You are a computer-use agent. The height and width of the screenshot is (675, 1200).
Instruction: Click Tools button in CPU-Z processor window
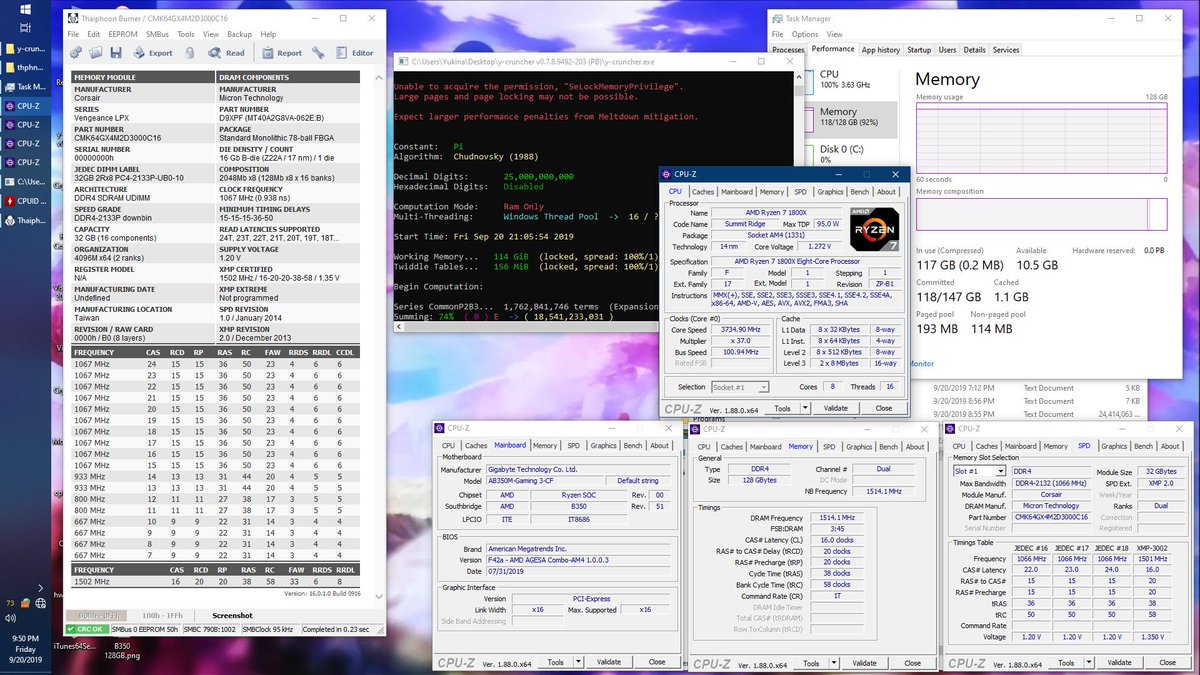click(x=782, y=408)
